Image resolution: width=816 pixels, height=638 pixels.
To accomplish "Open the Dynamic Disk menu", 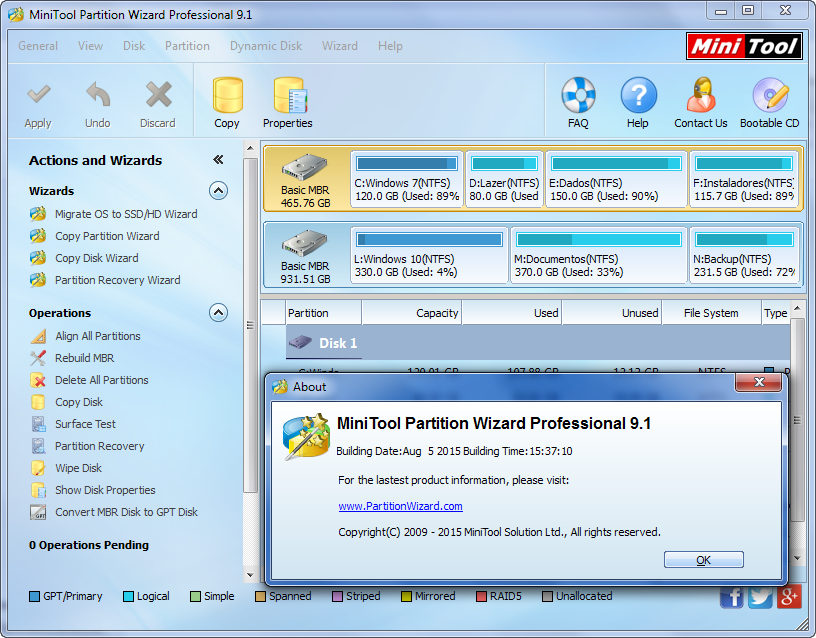I will (266, 46).
